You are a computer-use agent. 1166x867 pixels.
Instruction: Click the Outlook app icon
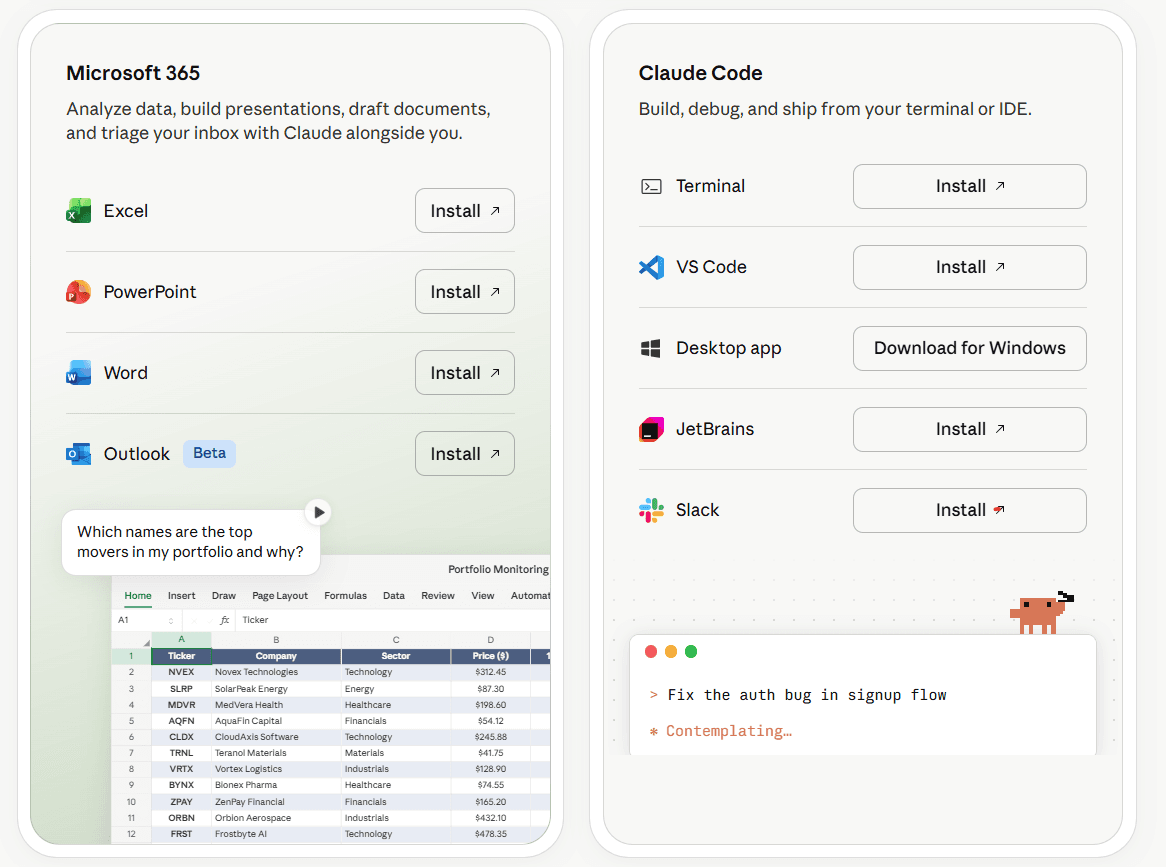click(79, 454)
